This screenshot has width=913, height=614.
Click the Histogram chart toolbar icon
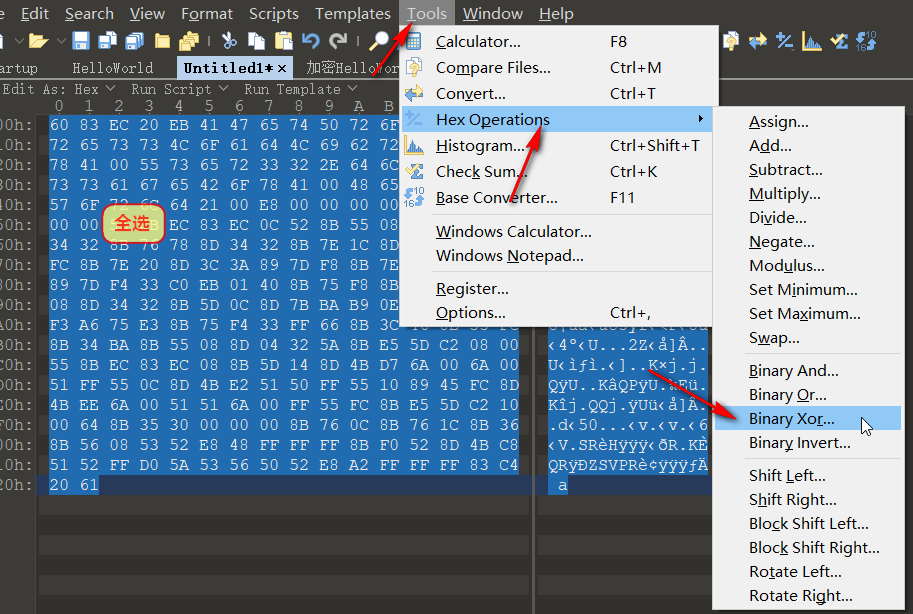click(812, 41)
